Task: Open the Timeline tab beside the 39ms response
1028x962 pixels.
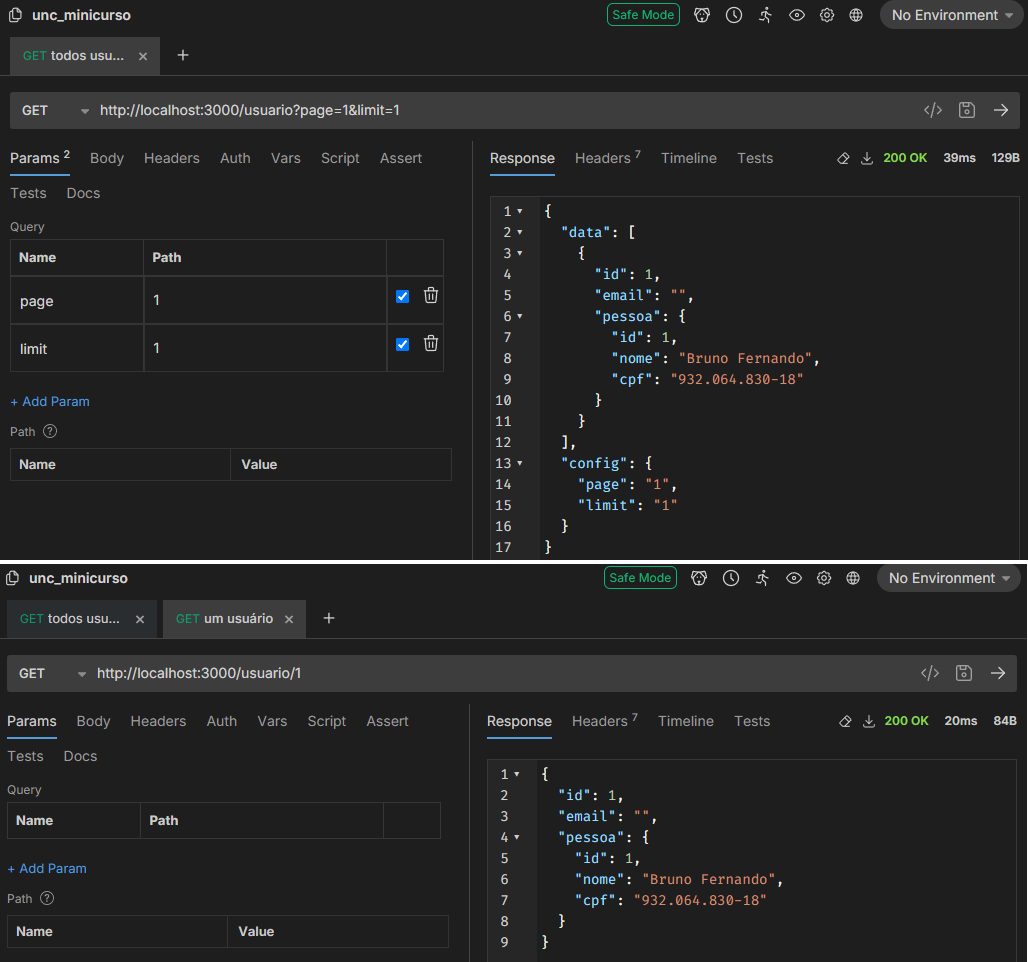Action: [688, 158]
